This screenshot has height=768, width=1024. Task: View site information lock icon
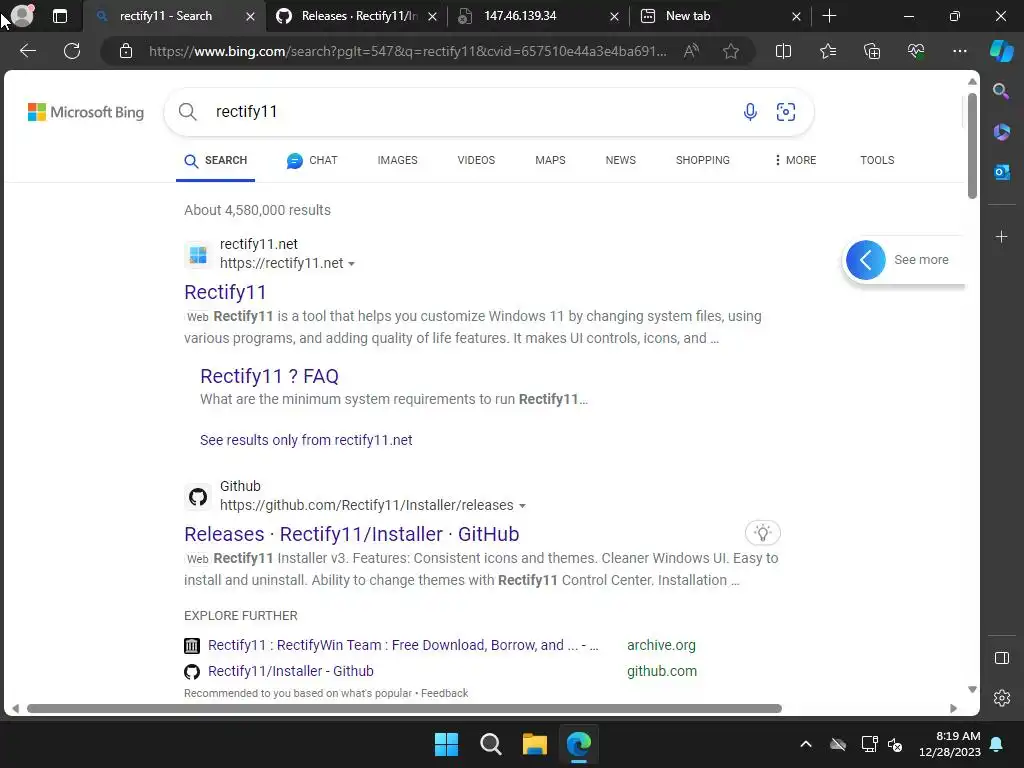[126, 51]
